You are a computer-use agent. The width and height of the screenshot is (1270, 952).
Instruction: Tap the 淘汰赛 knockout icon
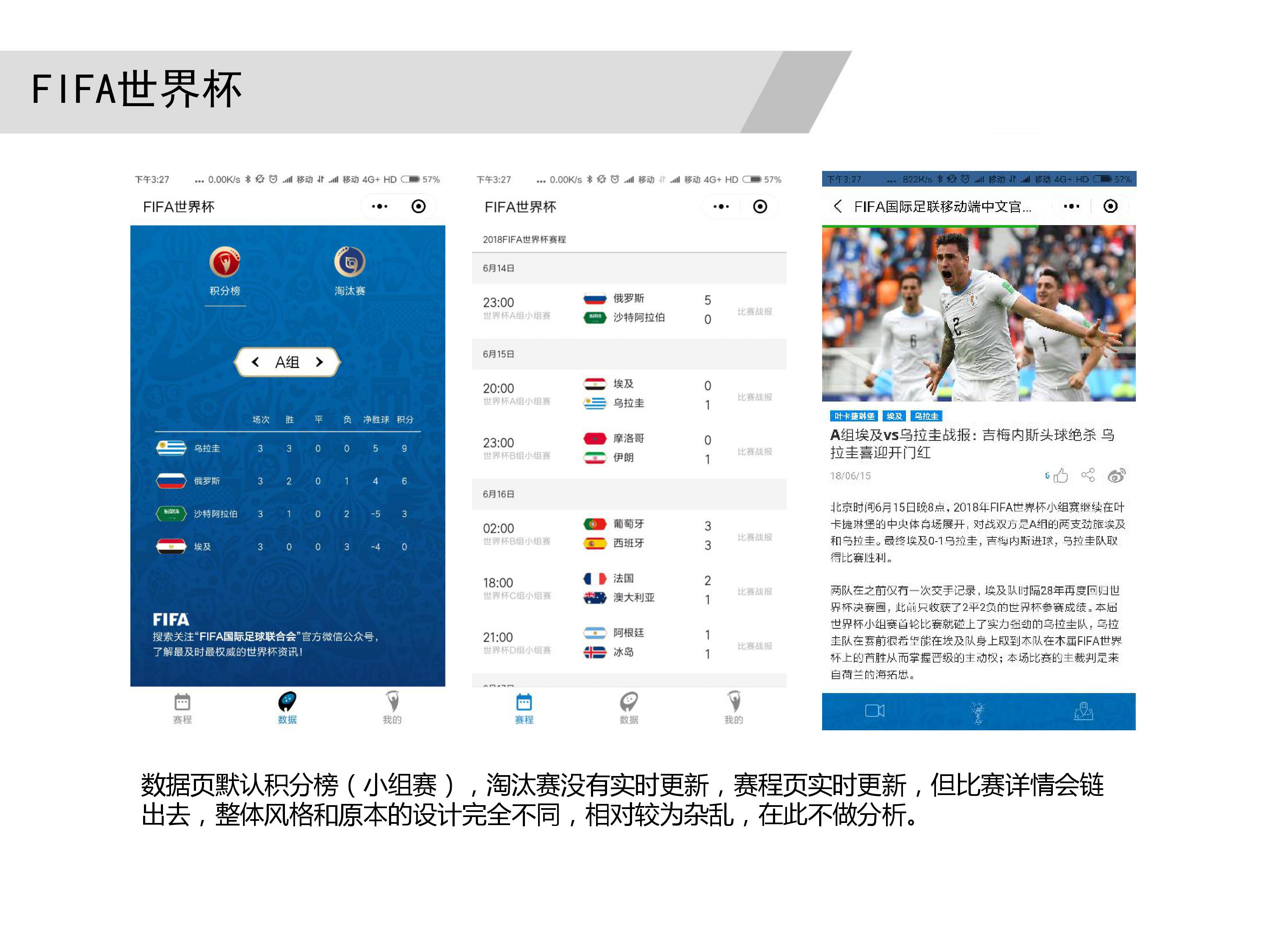pyautogui.click(x=350, y=261)
